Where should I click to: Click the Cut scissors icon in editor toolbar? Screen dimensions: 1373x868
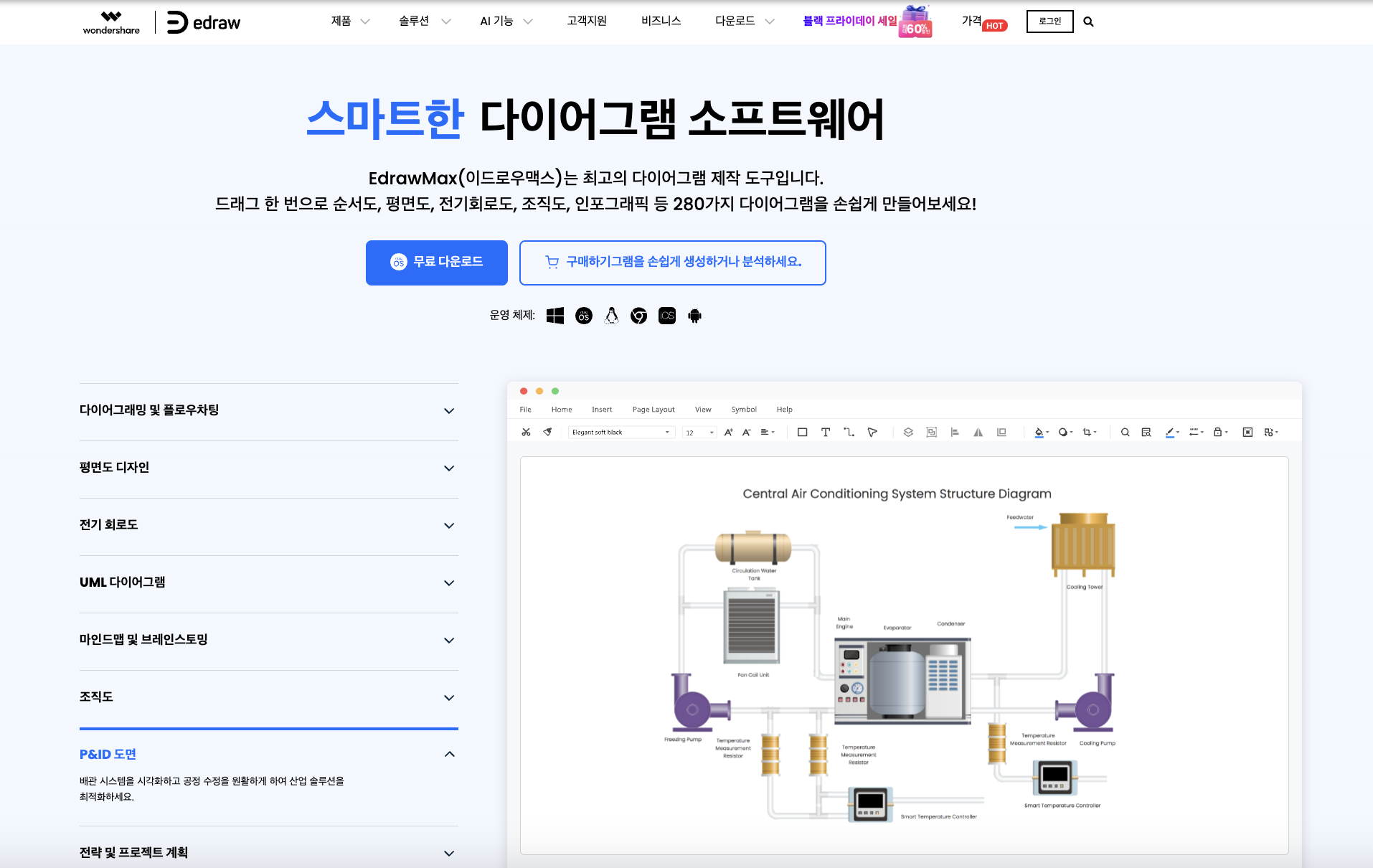[526, 432]
